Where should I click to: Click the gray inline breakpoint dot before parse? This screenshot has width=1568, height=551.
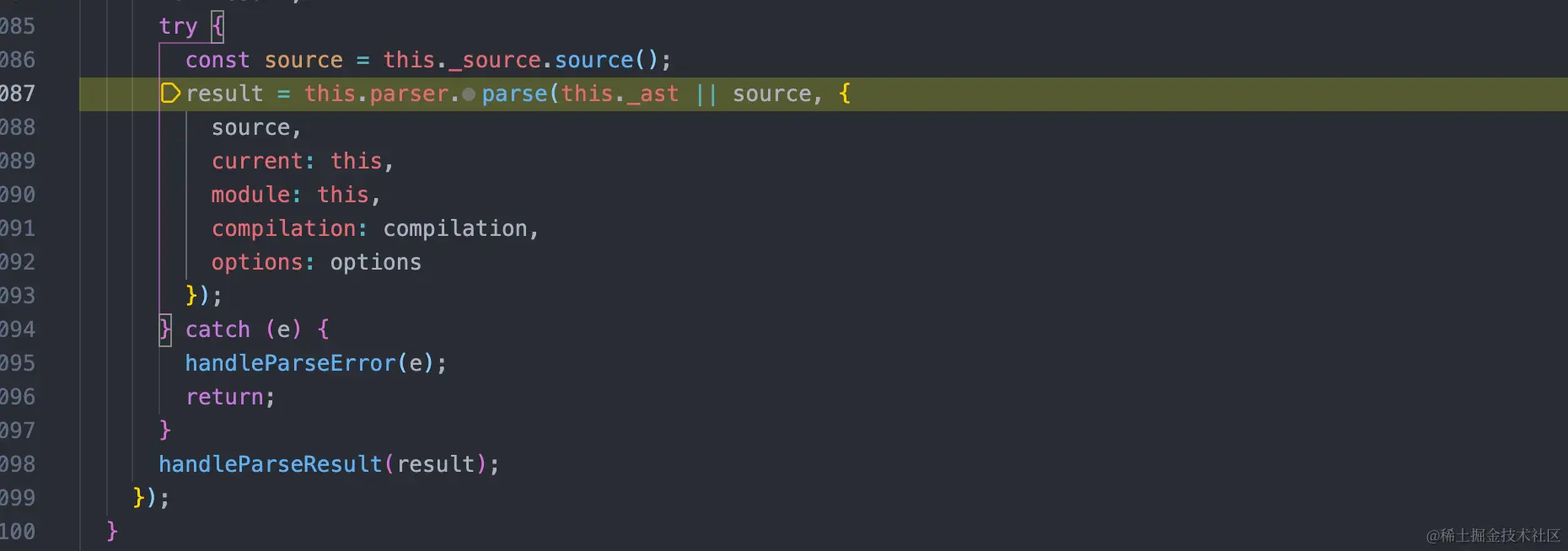(469, 94)
